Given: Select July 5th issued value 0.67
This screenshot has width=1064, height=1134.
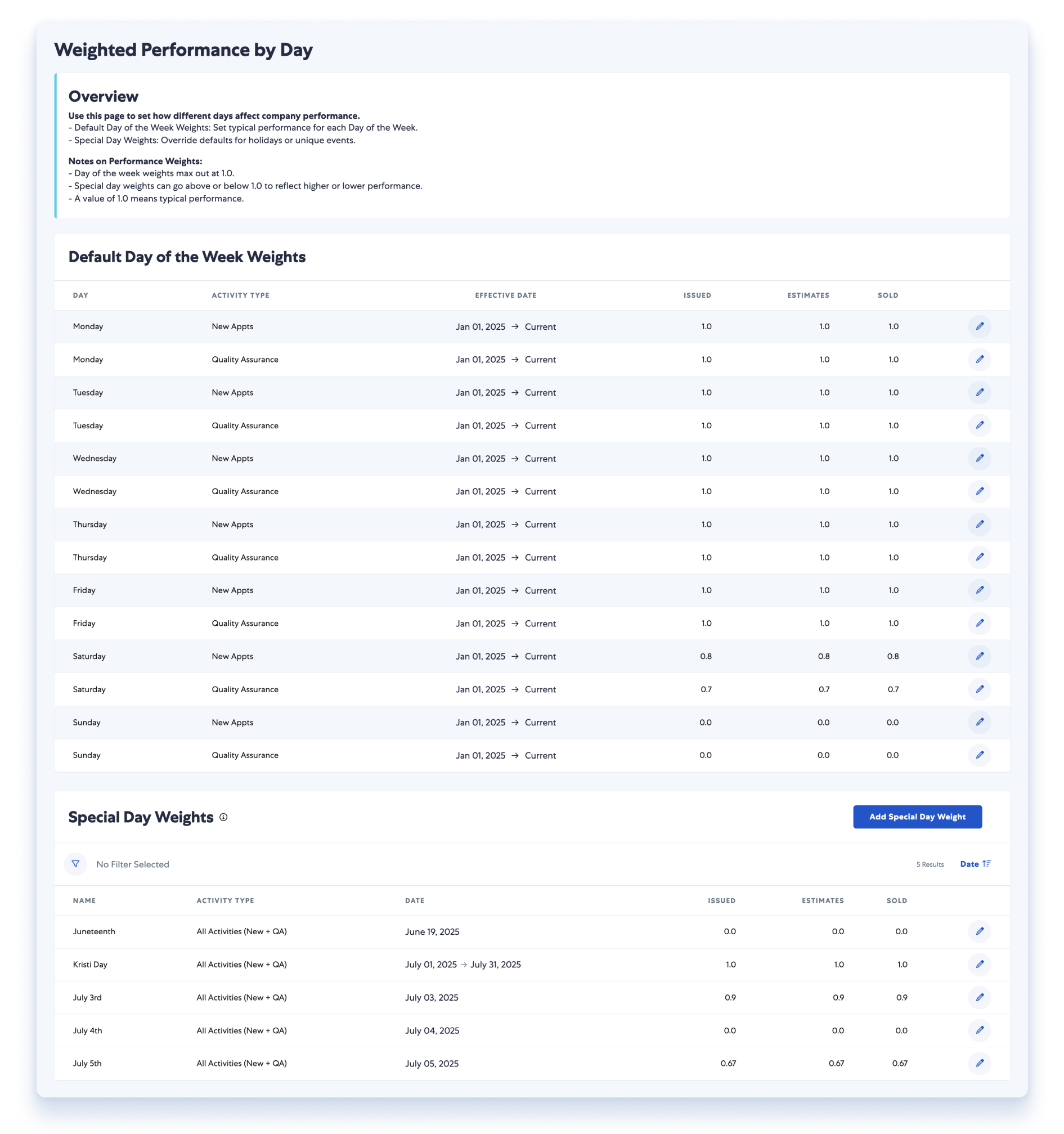Looking at the screenshot, I should click(728, 1063).
